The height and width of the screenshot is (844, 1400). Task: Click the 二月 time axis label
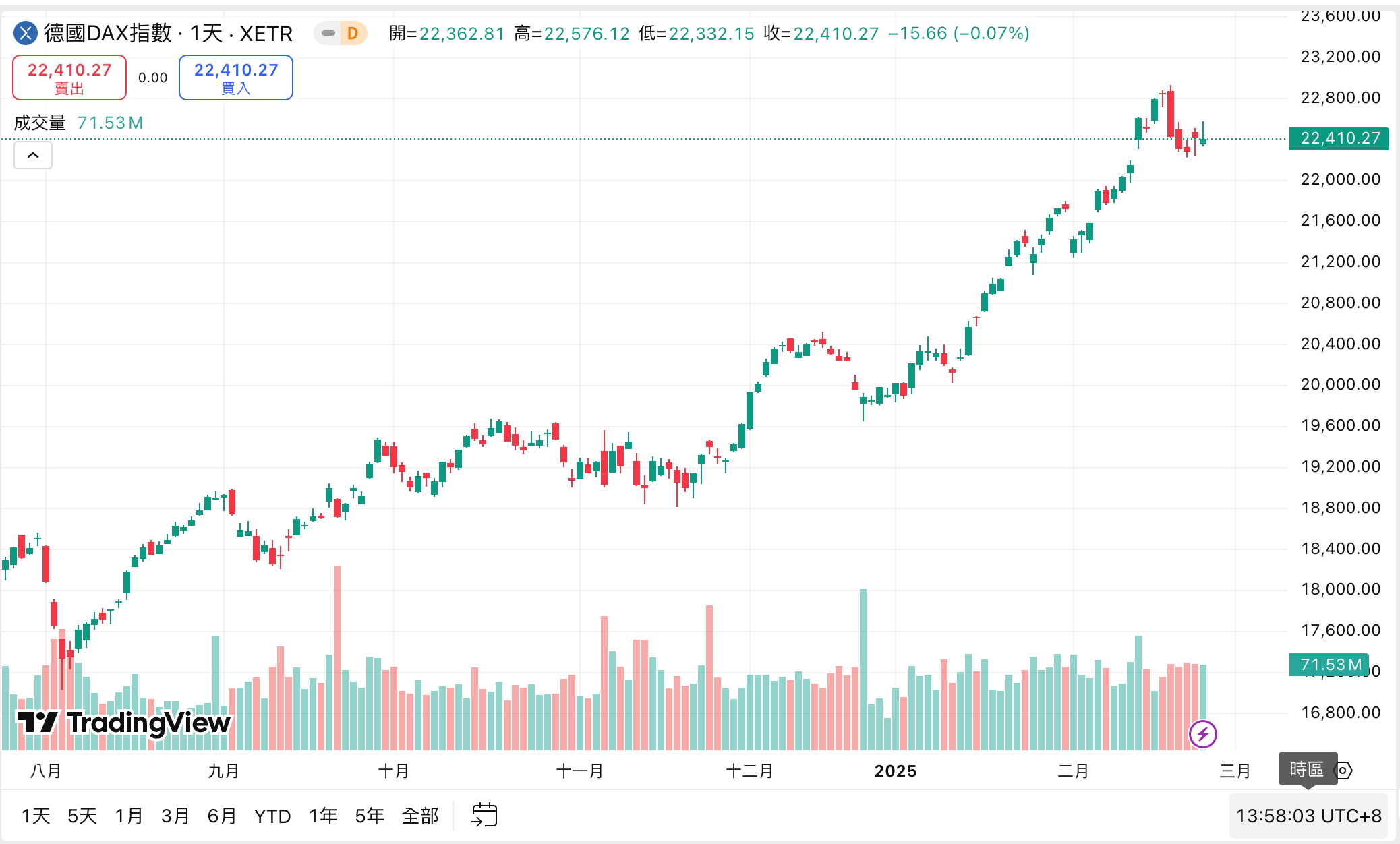point(1073,771)
